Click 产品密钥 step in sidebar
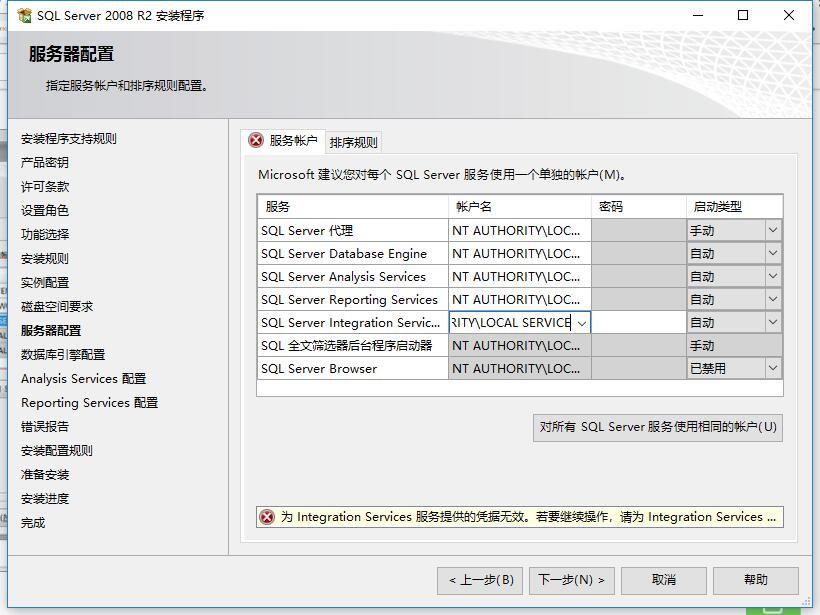Screen dimensions: 820x615 click(44, 163)
